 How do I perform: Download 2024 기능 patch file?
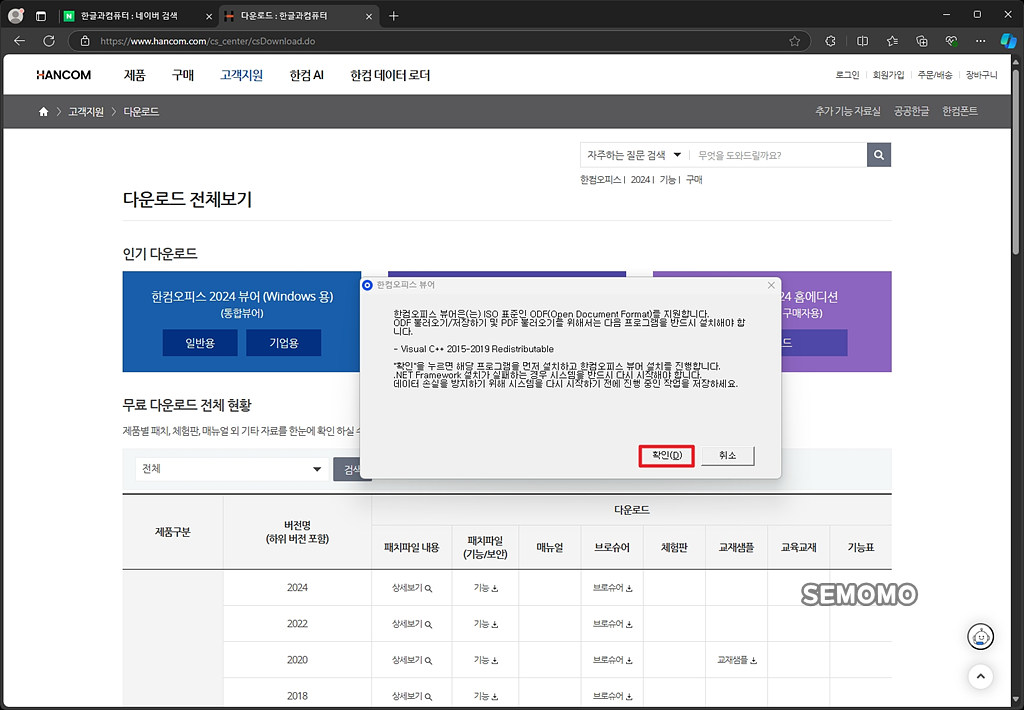(486, 588)
